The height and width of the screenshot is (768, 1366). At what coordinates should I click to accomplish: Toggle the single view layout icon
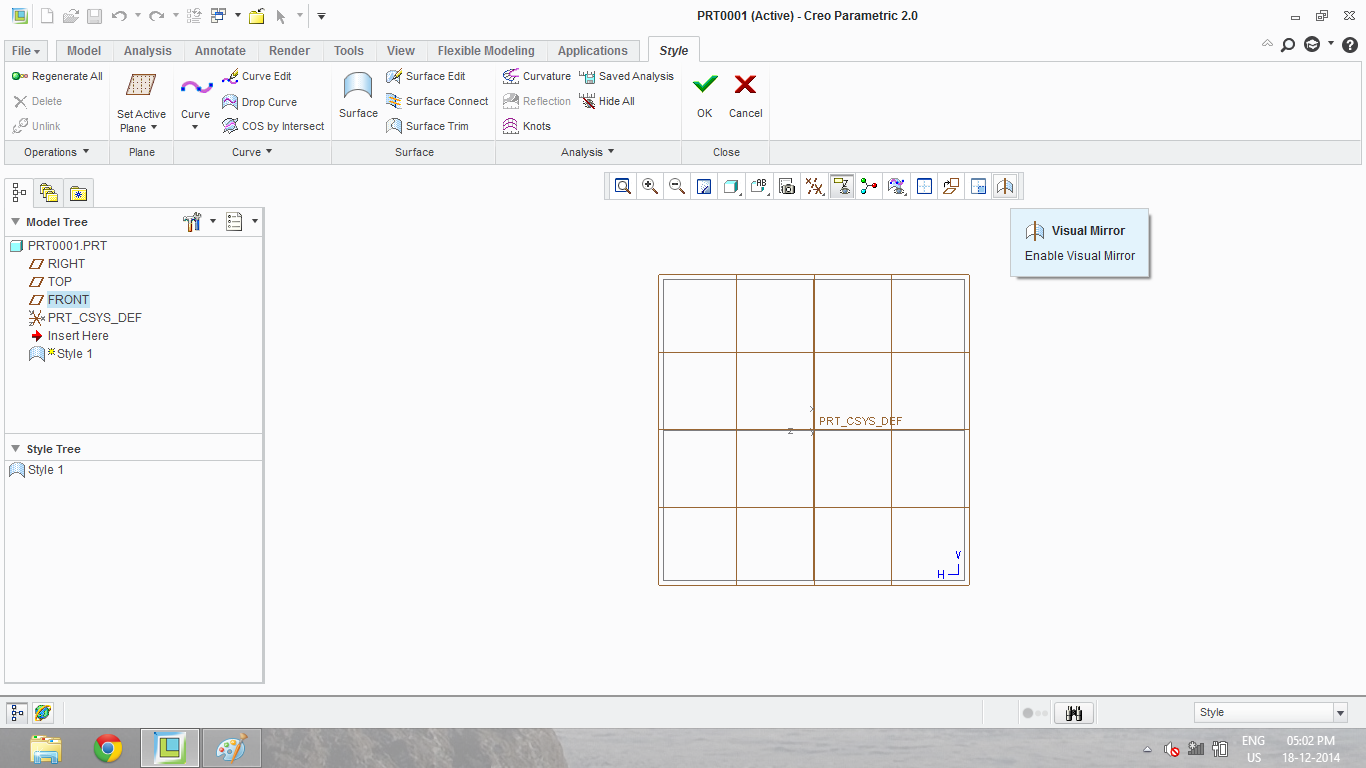coord(924,186)
